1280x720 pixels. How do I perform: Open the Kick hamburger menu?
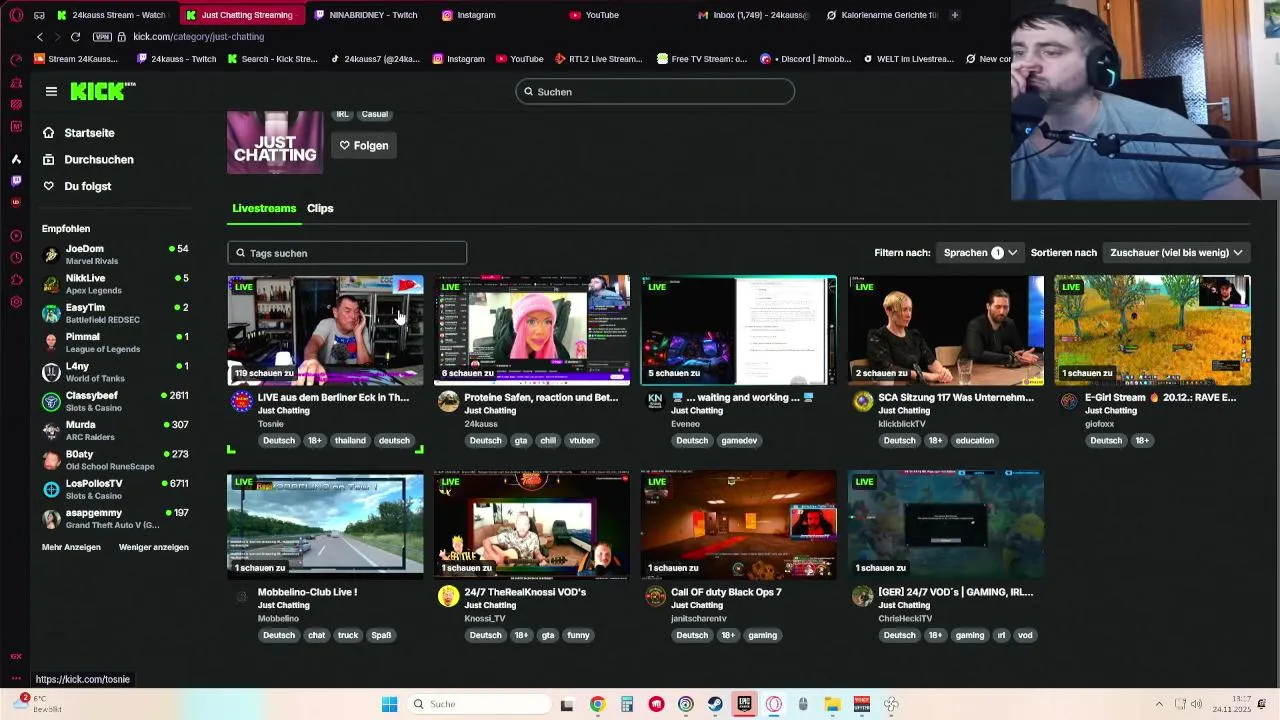tap(51, 91)
